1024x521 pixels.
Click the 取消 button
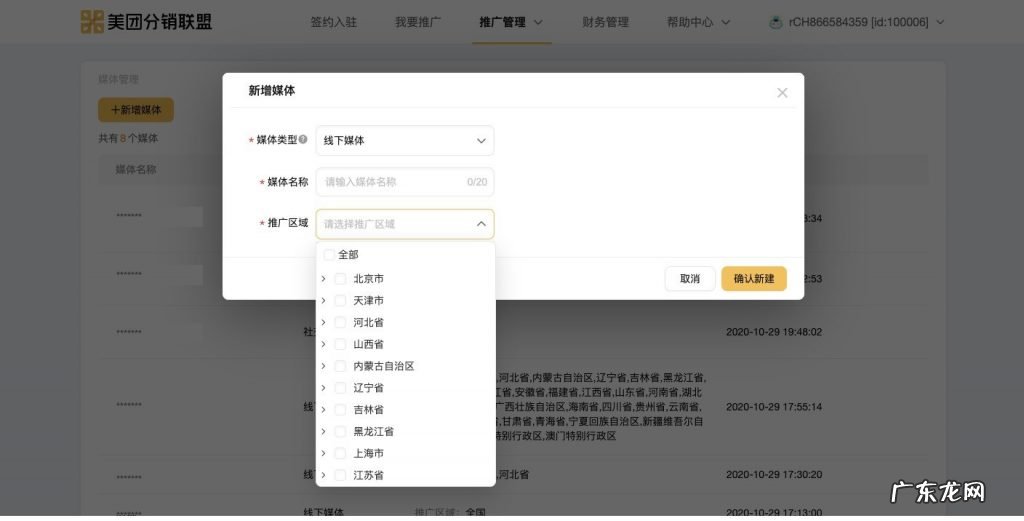tap(690, 279)
